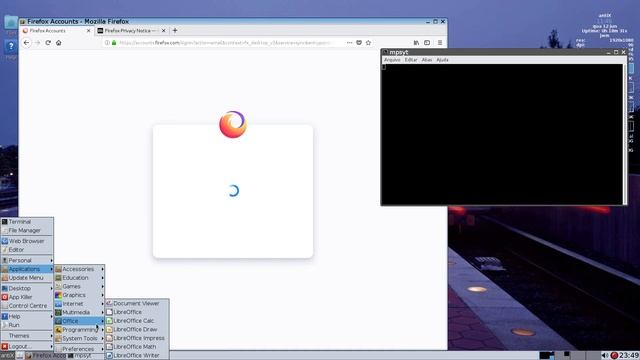640x360 pixels.
Task: Click the volume speaker tray icon
Action: [604, 356]
